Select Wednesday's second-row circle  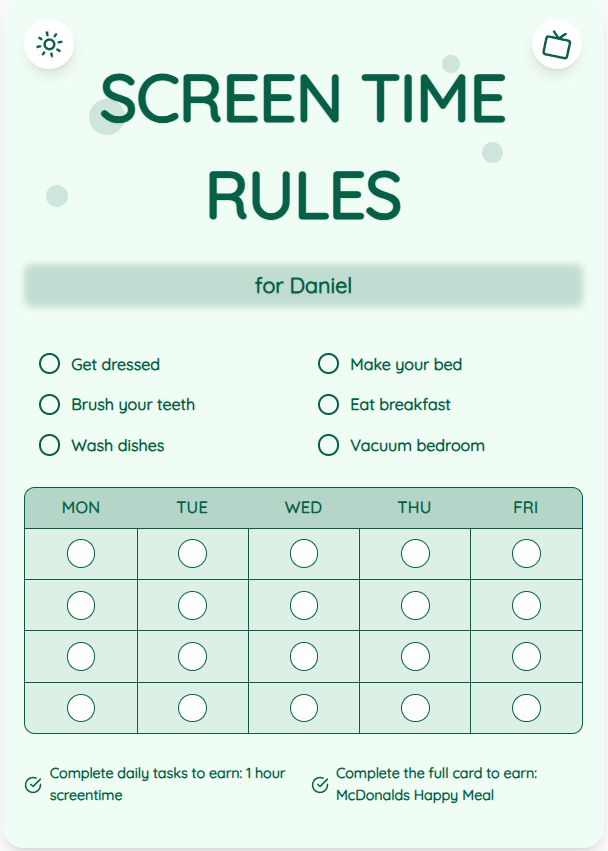(x=304, y=605)
